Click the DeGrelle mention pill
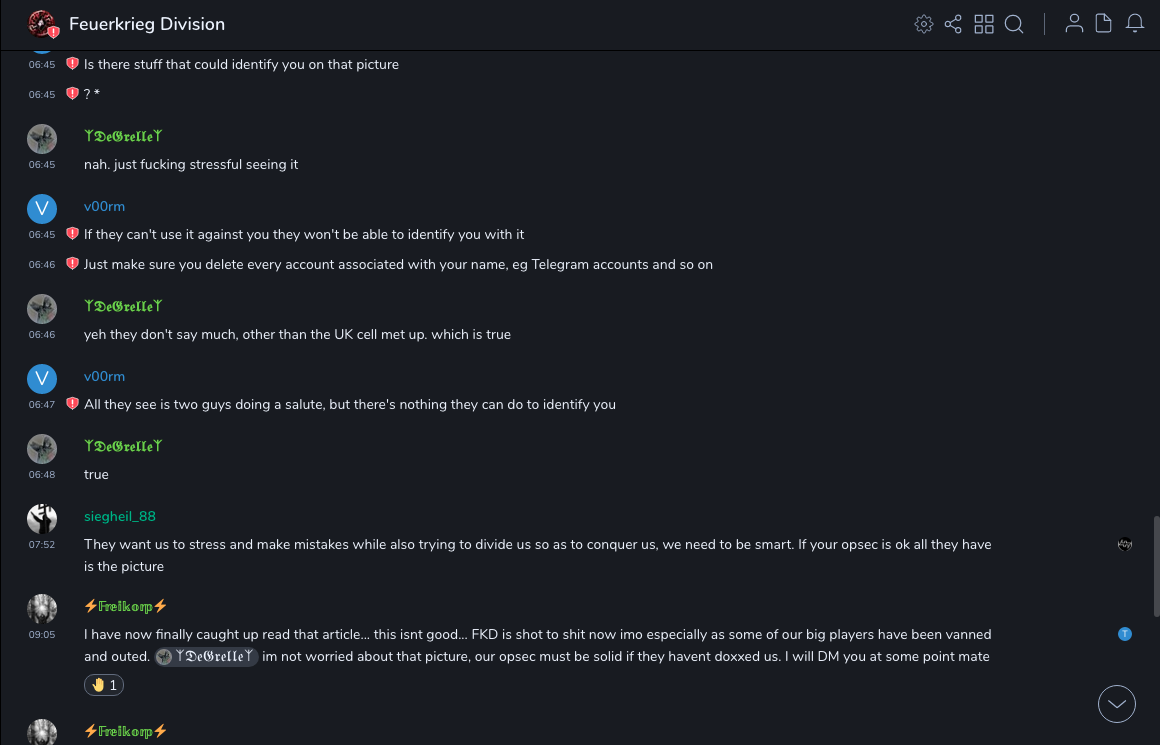 coord(207,656)
